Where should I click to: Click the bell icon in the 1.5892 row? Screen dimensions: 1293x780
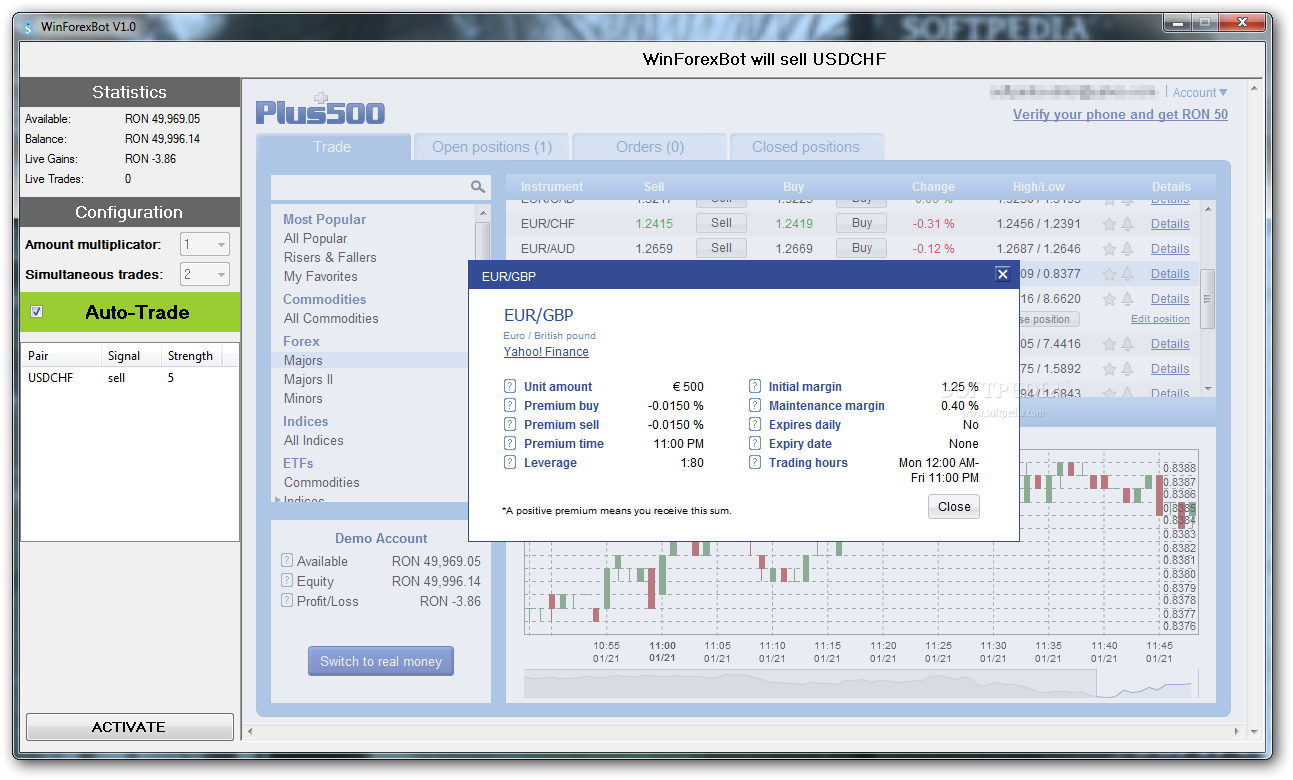[x=1127, y=369]
